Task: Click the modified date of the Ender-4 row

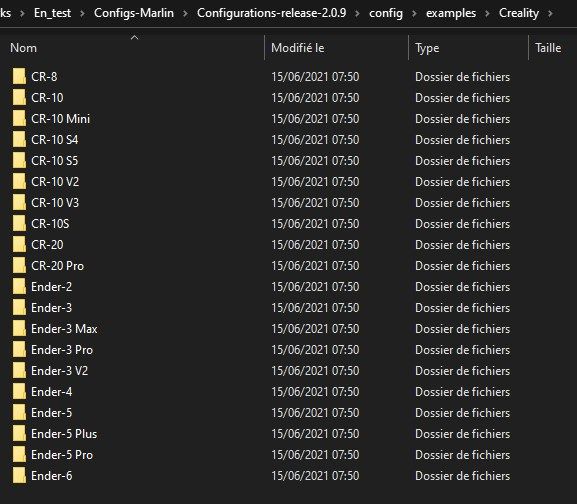Action: click(x=315, y=391)
